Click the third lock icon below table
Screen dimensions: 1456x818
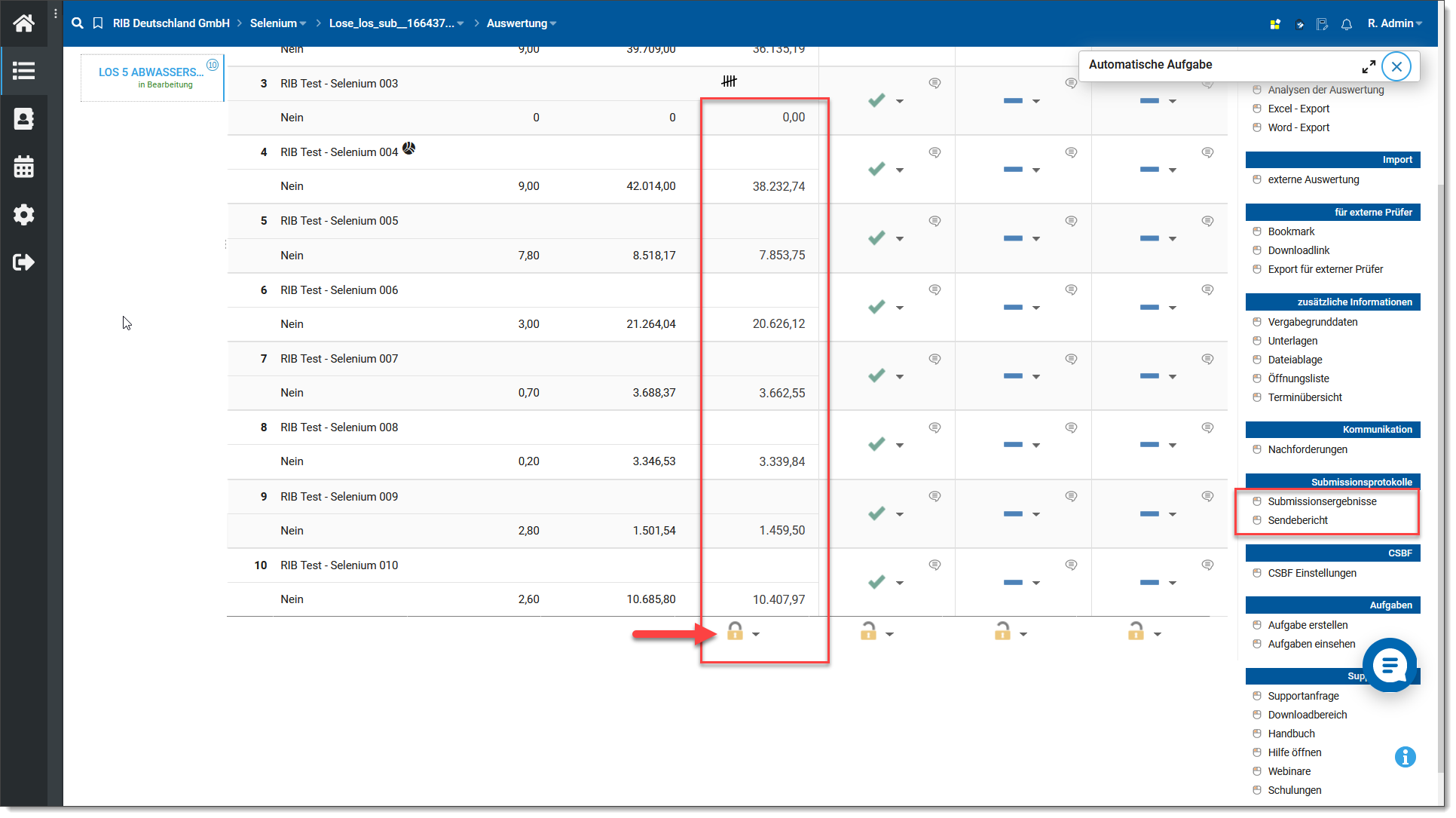[1002, 631]
